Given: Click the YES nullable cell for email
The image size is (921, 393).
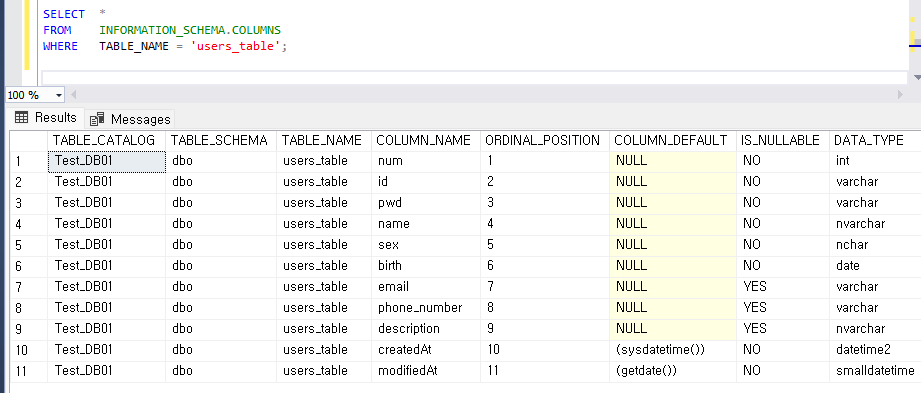Looking at the screenshot, I should [782, 288].
